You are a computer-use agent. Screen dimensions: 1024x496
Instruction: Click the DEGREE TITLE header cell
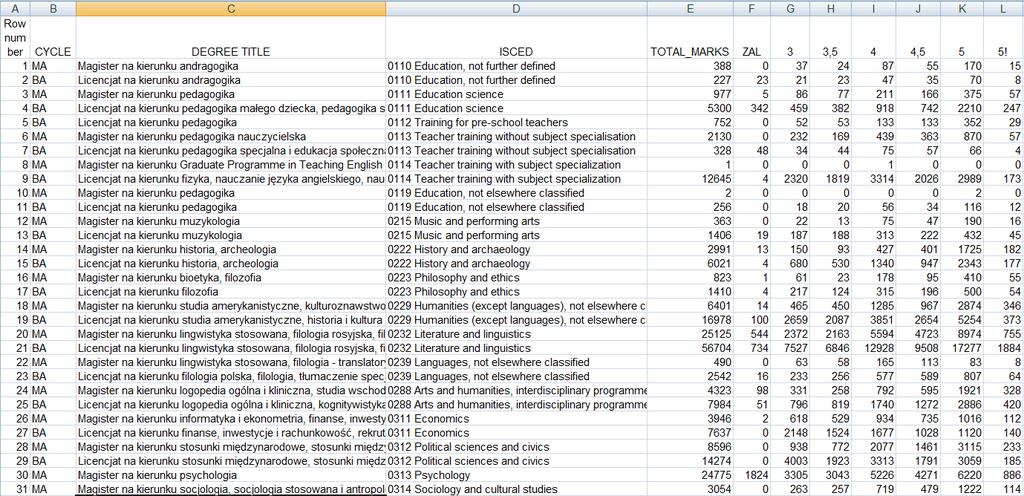[231, 37]
